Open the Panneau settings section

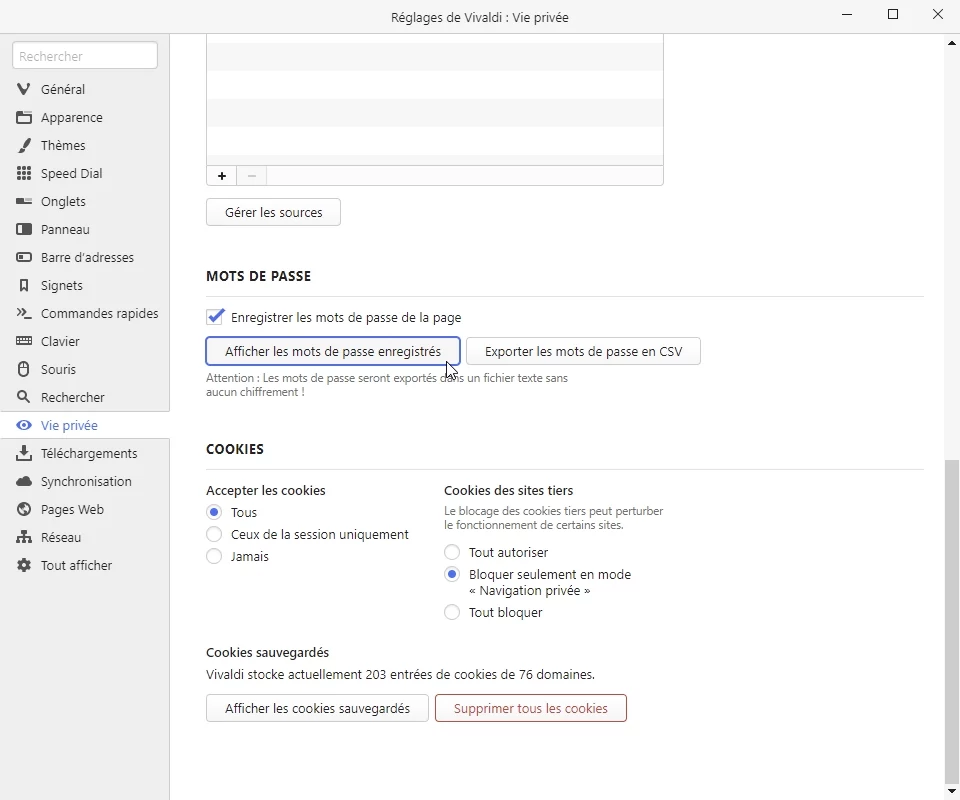85,230
